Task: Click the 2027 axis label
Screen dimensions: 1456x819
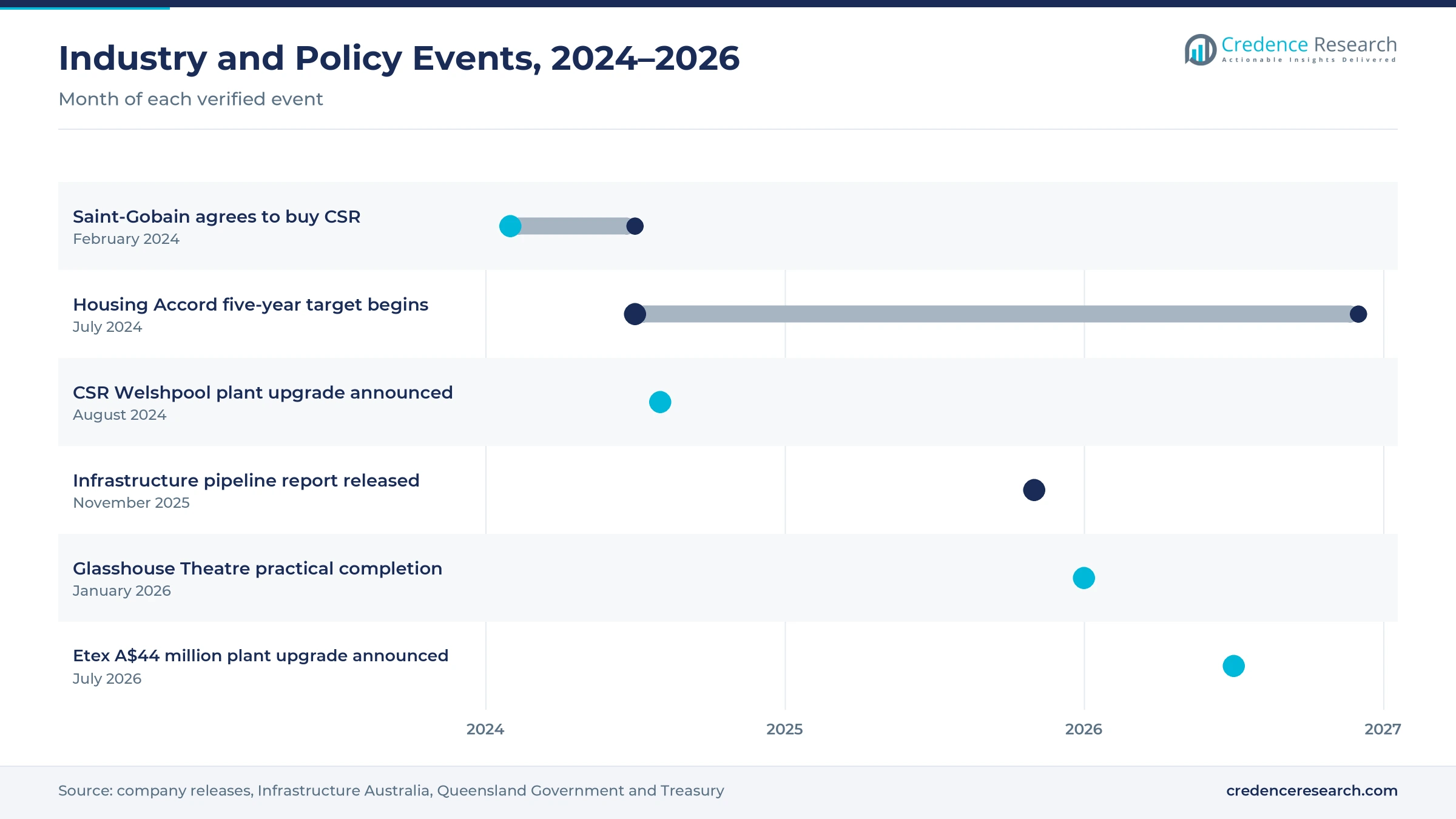Action: [1383, 729]
